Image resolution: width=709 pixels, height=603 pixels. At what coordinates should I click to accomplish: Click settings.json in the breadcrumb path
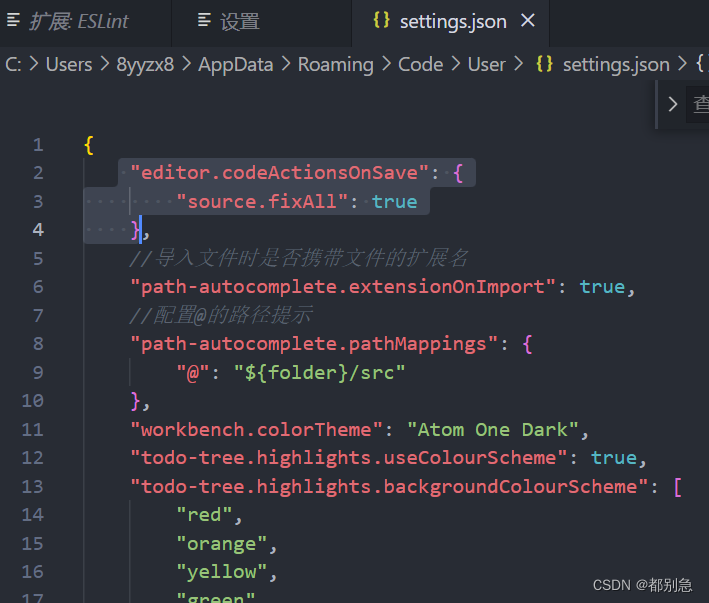(616, 65)
